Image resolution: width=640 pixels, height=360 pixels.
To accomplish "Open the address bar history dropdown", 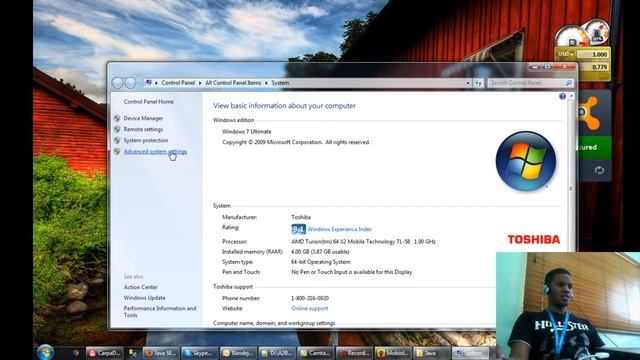I will pyautogui.click(x=468, y=83).
